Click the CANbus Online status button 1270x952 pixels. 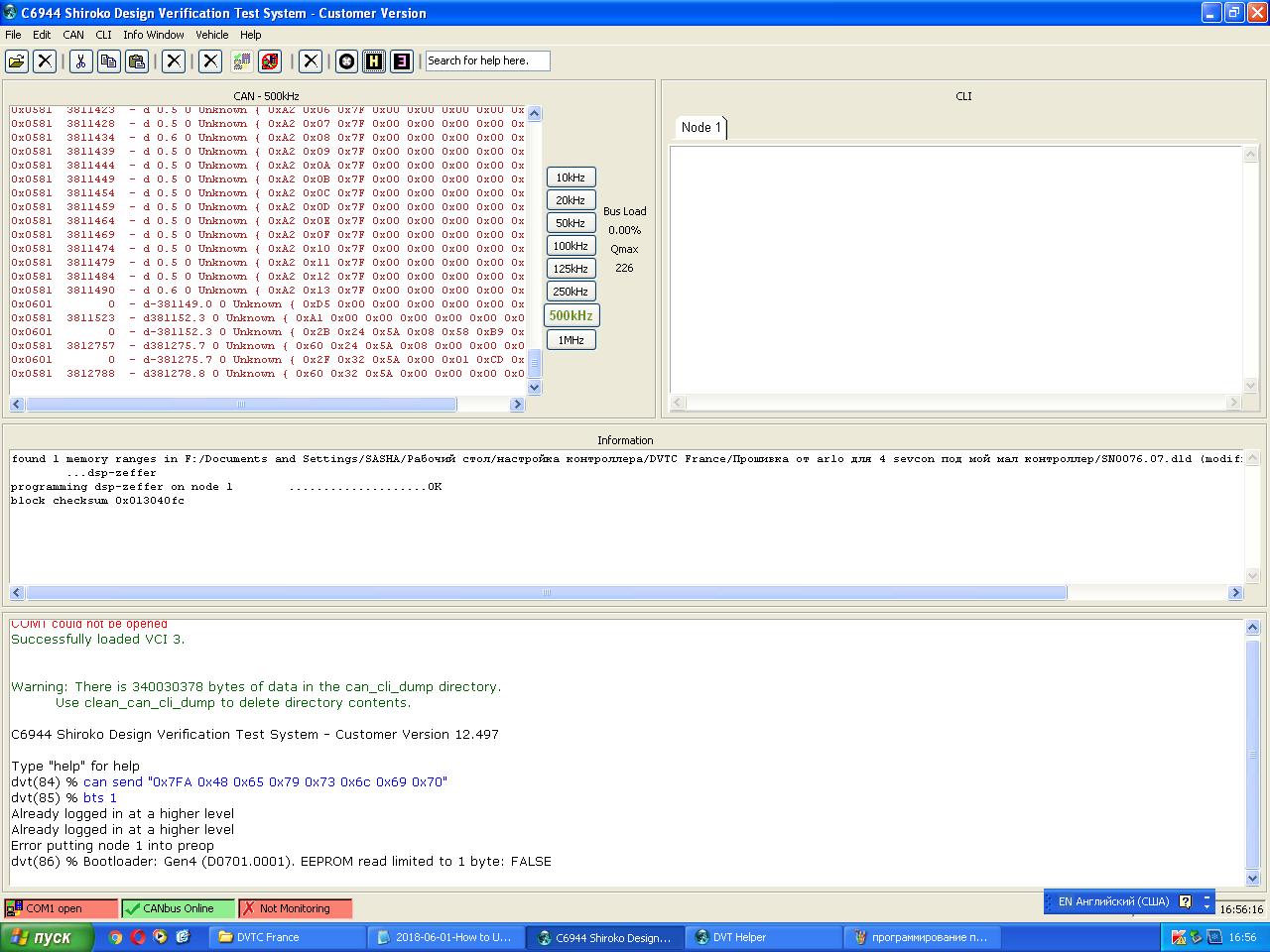[178, 908]
